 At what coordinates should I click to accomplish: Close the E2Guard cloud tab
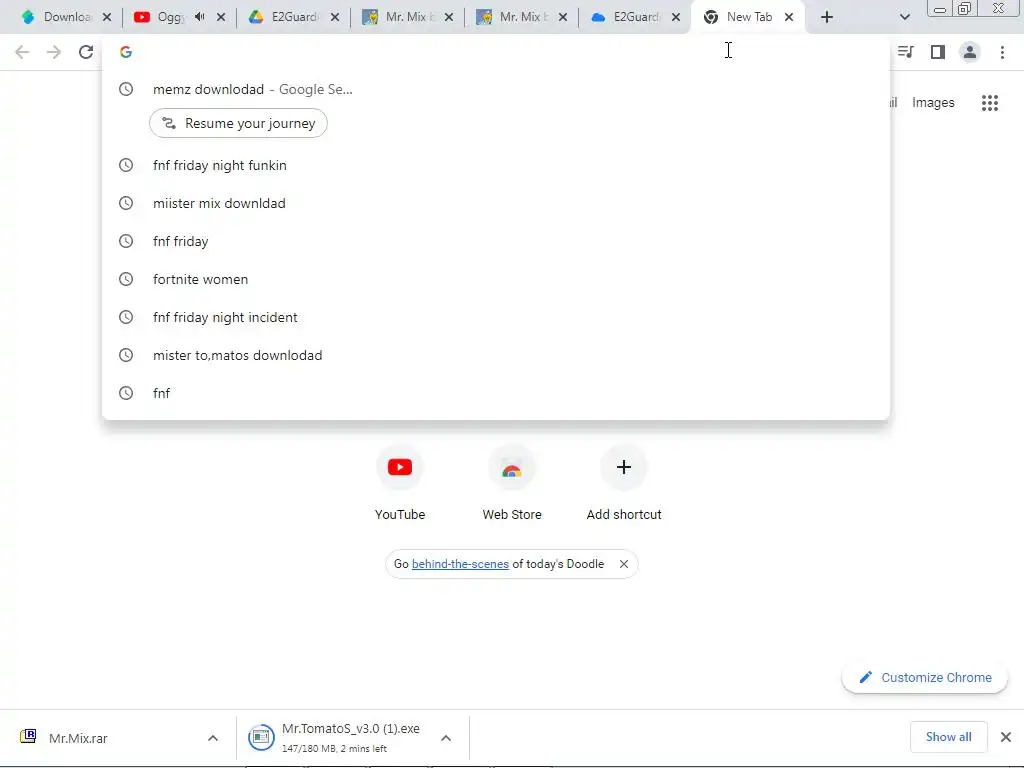click(x=676, y=17)
